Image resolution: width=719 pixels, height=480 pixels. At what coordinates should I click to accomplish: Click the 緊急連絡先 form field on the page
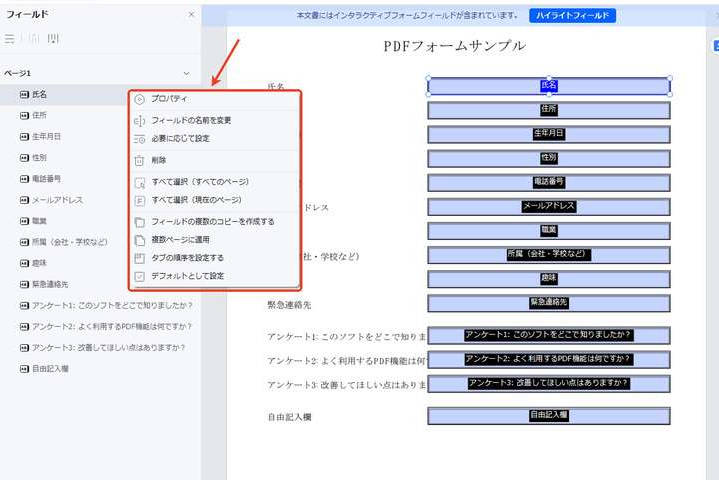549,303
